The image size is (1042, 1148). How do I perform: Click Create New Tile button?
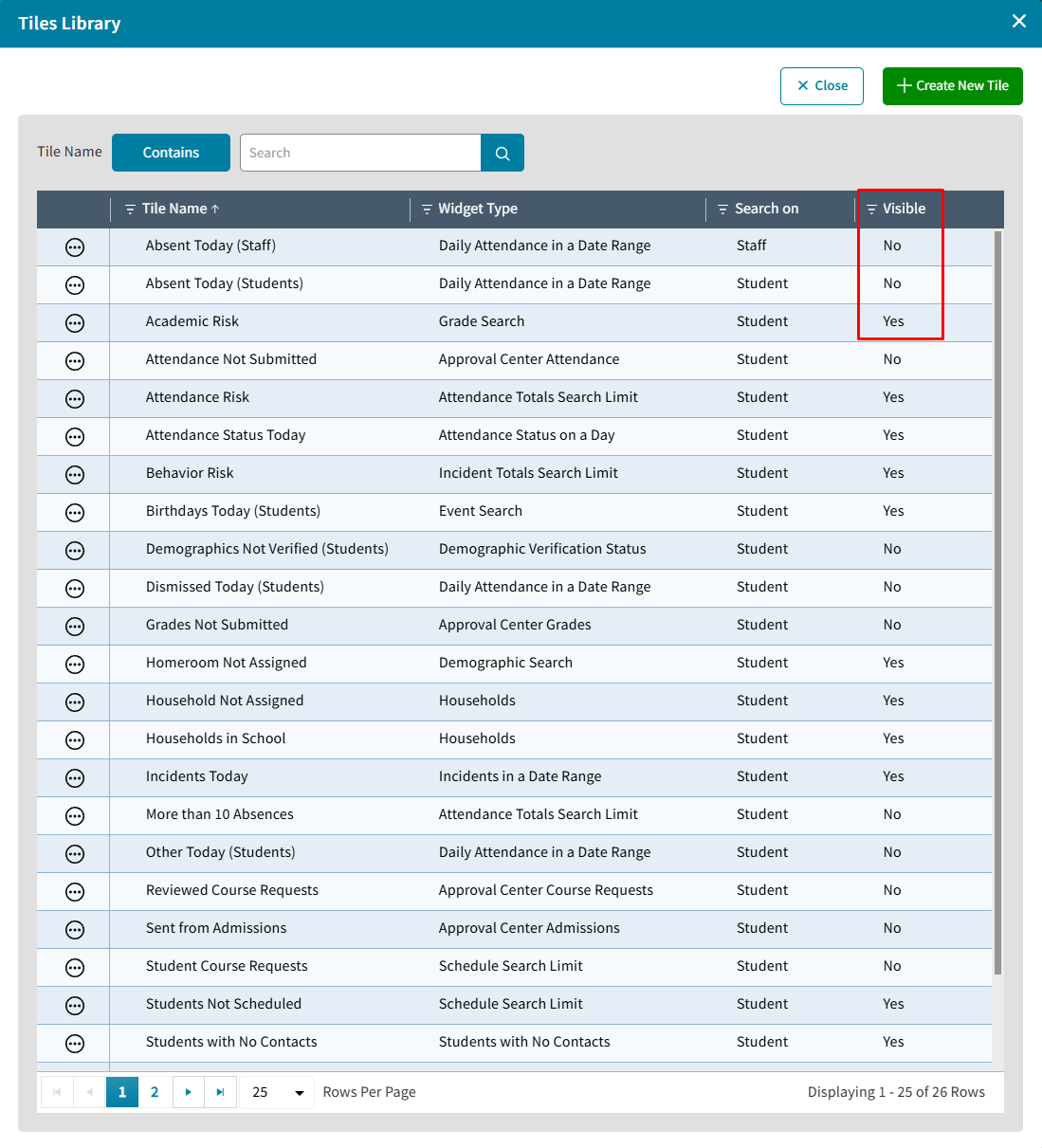pos(953,86)
